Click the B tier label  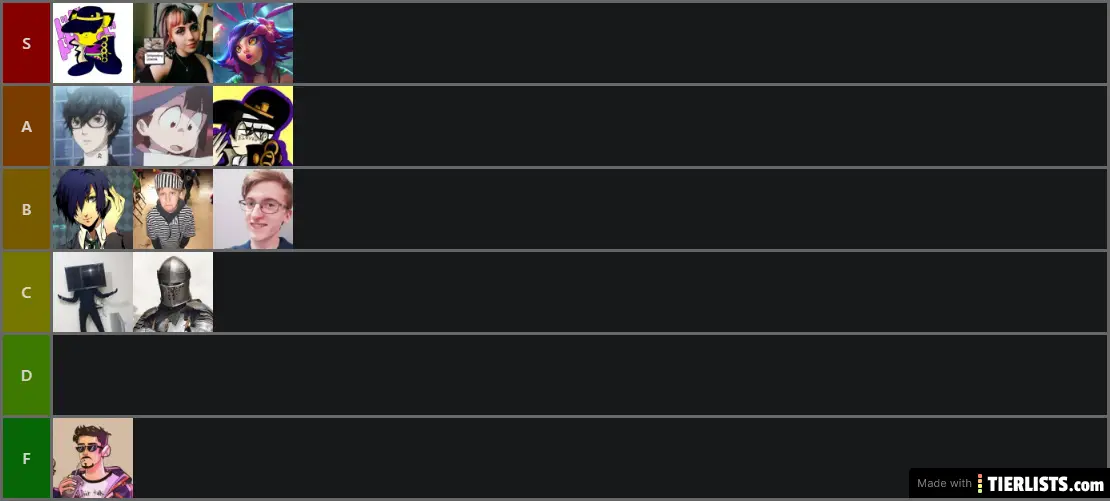point(26,209)
